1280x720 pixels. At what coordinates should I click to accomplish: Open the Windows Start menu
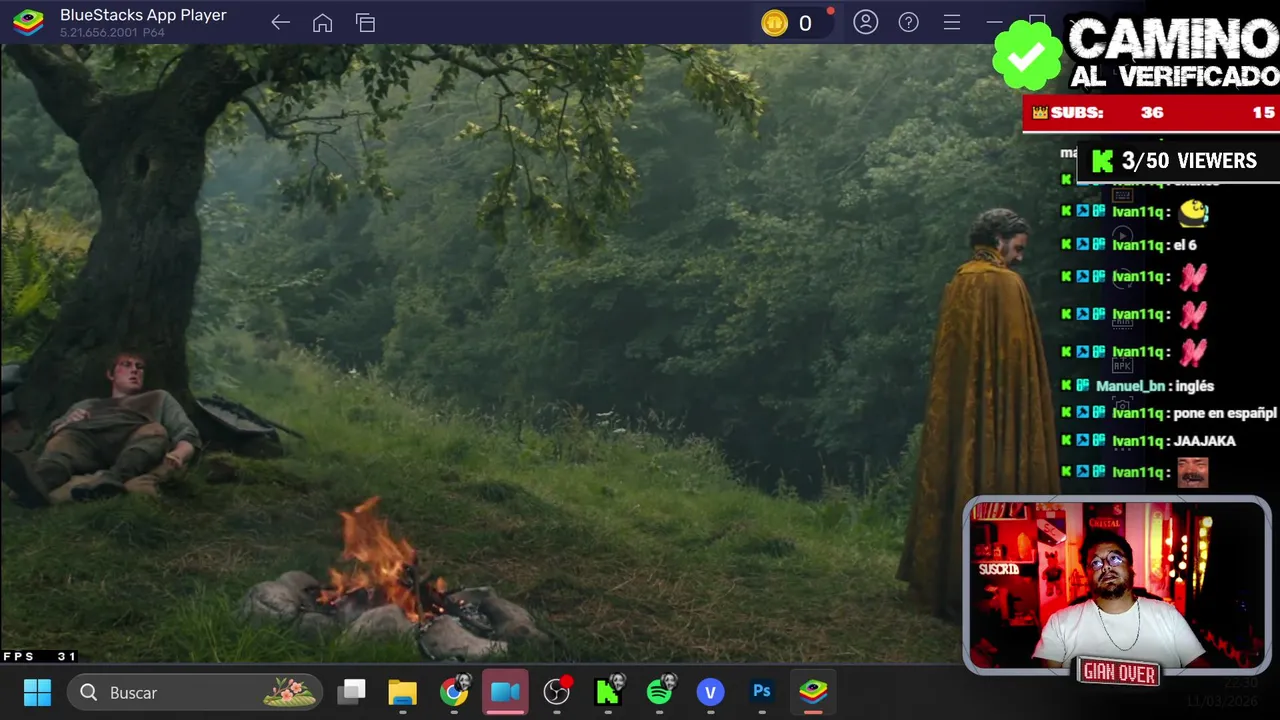click(37, 692)
